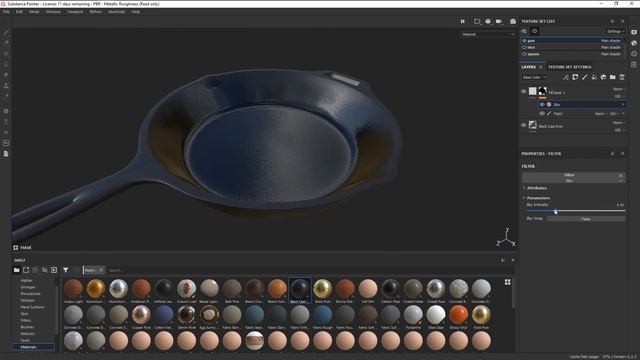The height and width of the screenshot is (360, 640).
Task: Hide the Fill layer 1 layer
Action: click(524, 91)
